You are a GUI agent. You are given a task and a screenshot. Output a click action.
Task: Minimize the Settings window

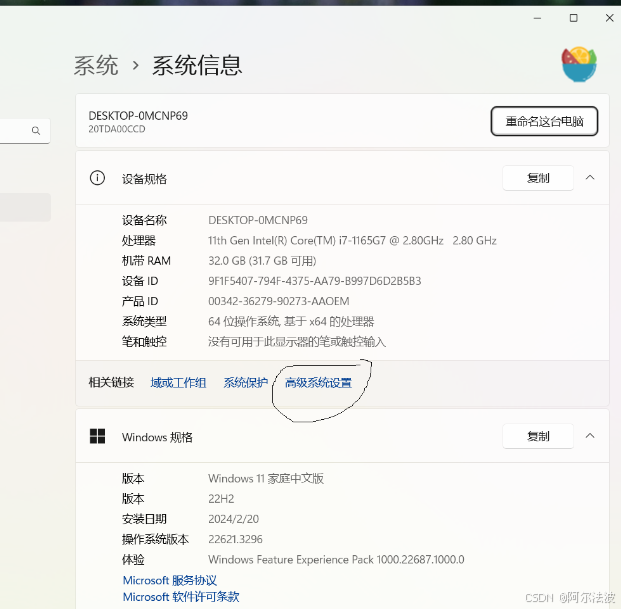pos(537,18)
